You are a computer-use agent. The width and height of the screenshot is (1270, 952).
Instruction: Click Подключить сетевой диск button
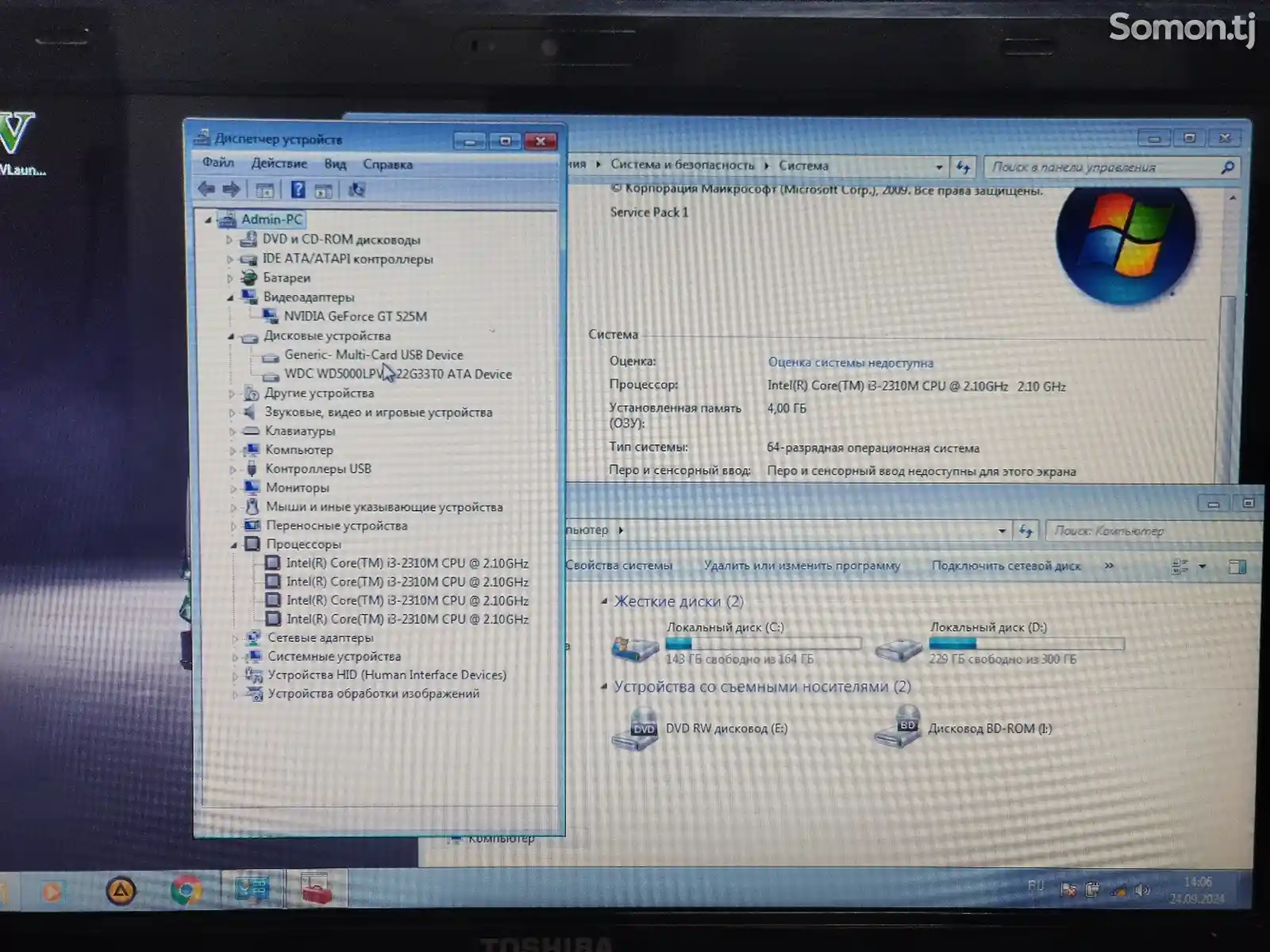click(1006, 566)
